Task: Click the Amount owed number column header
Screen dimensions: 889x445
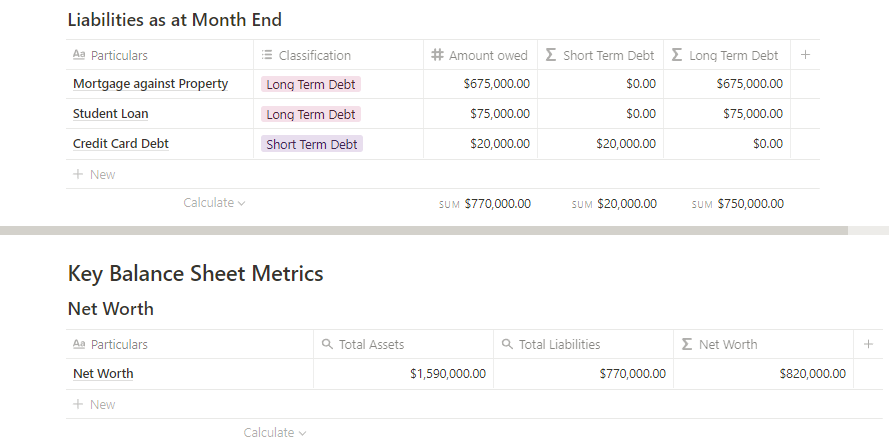Action: (x=480, y=56)
